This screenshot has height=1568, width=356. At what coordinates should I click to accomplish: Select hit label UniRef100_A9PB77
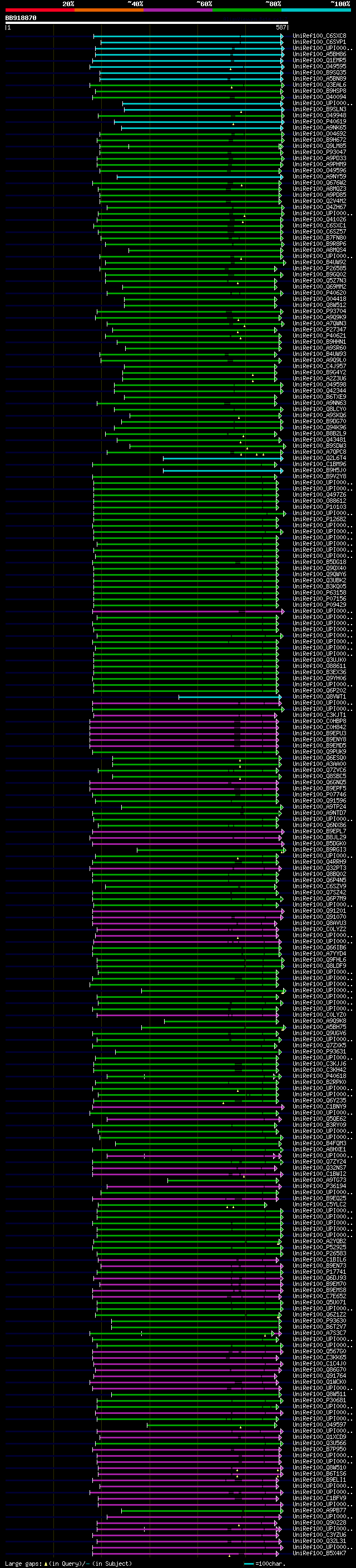319,1510
